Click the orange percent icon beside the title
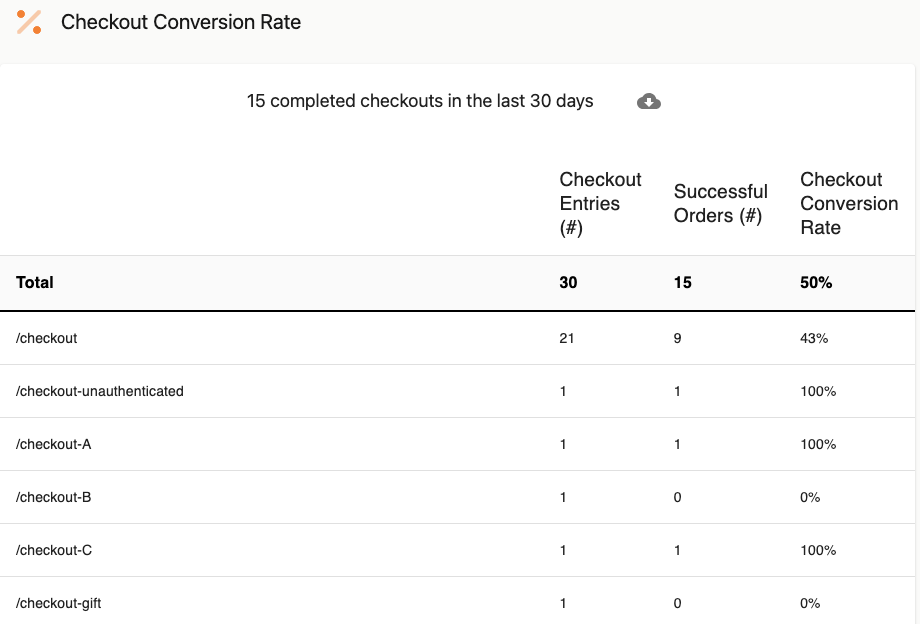 click(x=29, y=22)
